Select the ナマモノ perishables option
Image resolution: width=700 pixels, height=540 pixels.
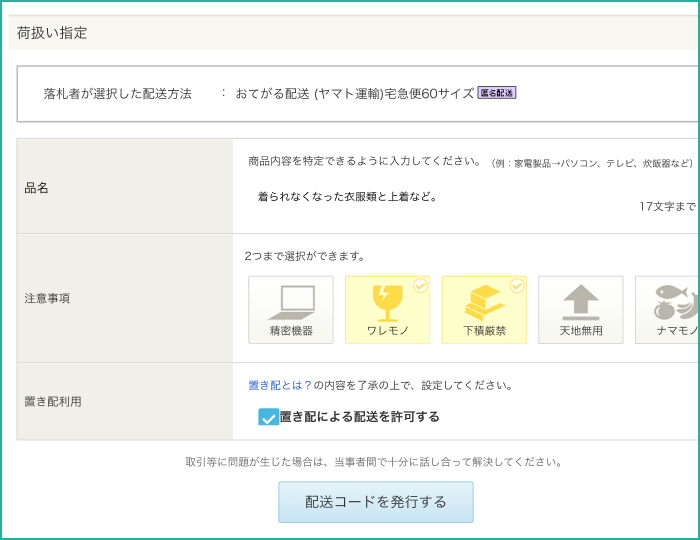pyautogui.click(x=667, y=310)
